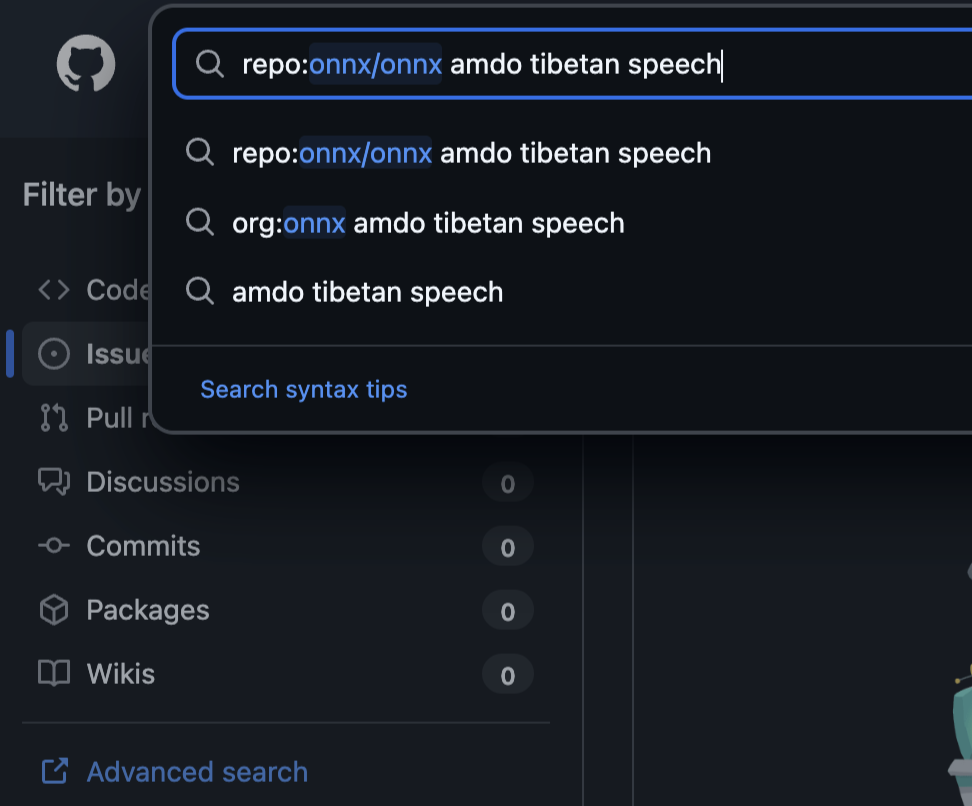Screen dimensions: 972x806
Task: Filter by Discussions
Action: tap(163, 482)
